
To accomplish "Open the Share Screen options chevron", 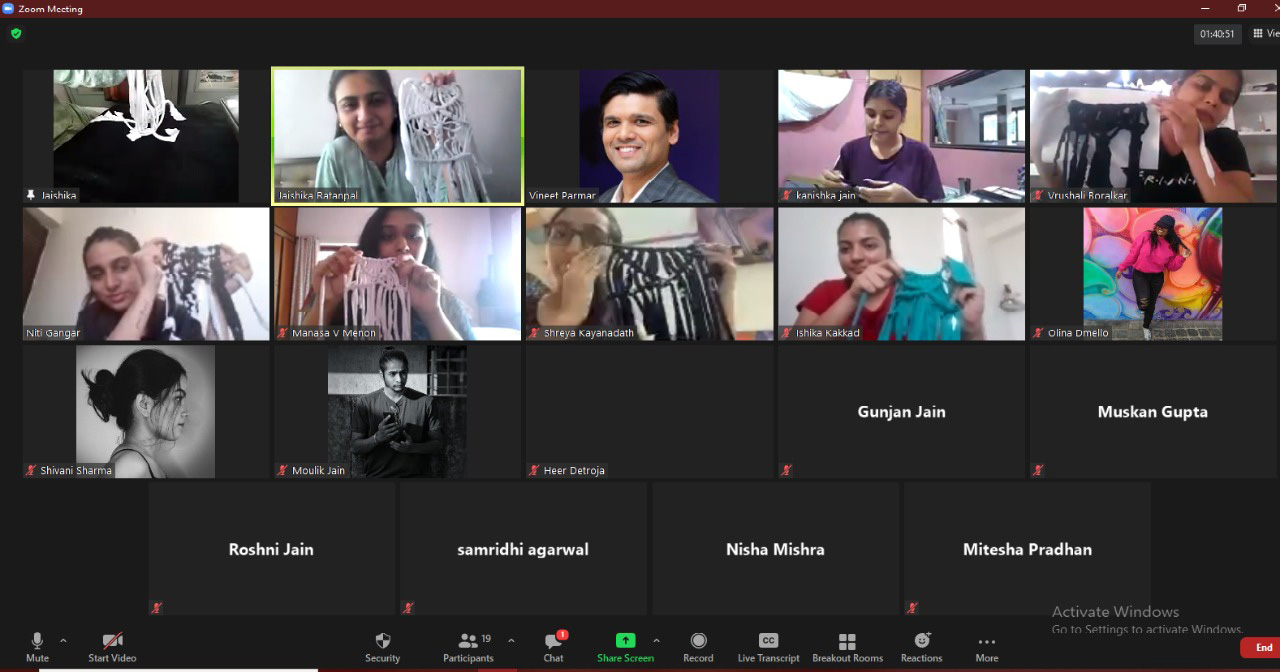I will pos(656,641).
